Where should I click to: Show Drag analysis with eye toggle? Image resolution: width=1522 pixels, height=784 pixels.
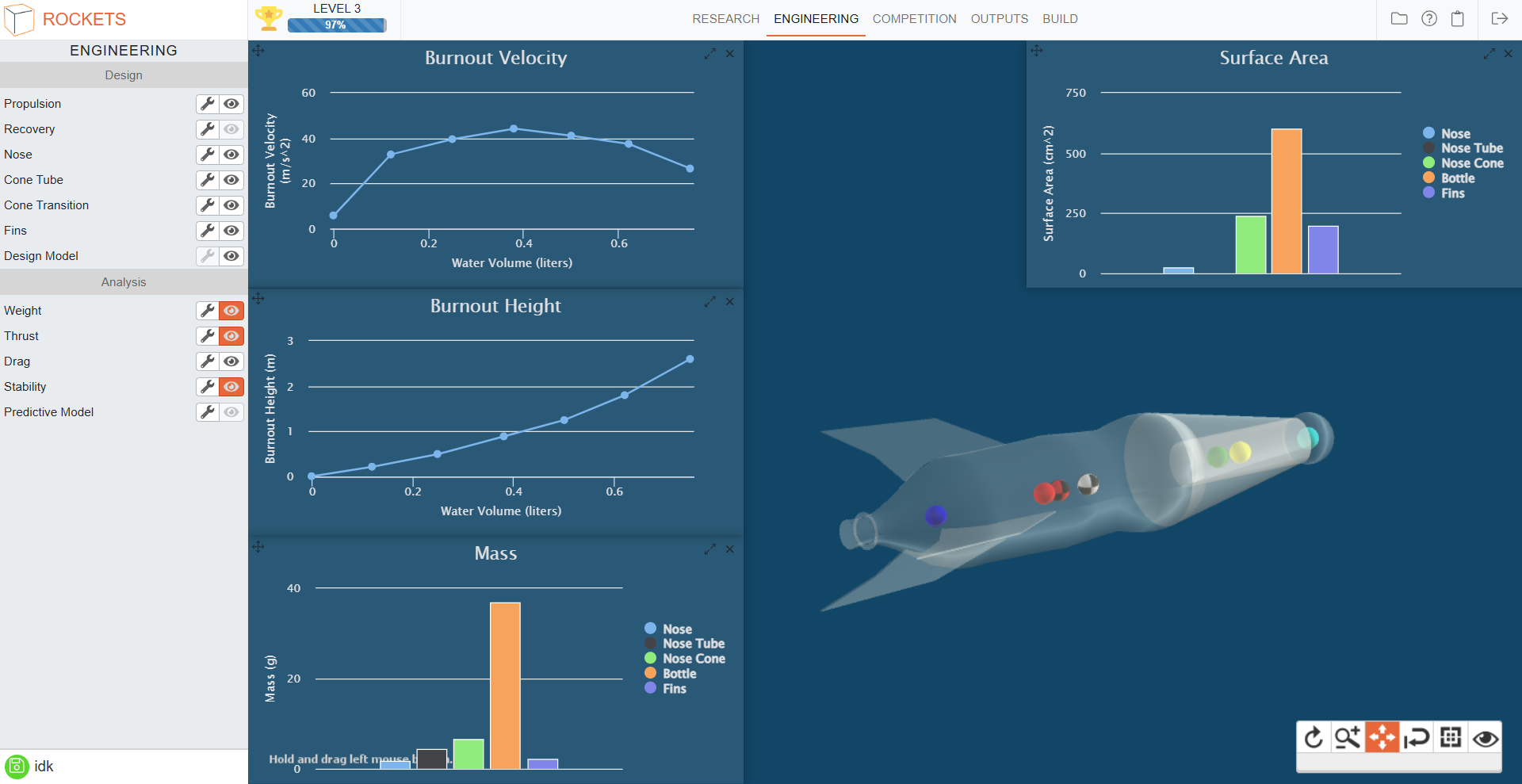(x=231, y=361)
